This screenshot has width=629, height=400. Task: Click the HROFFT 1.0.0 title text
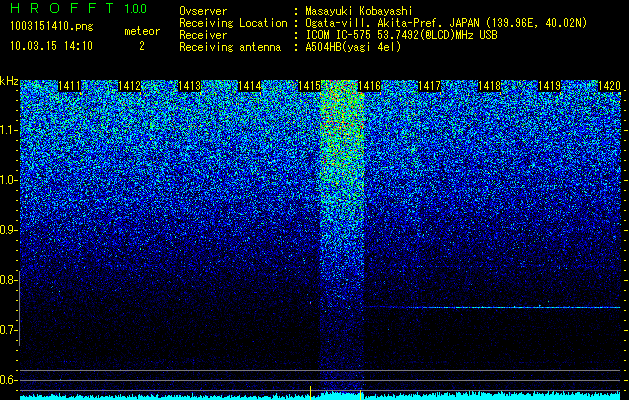(x=78, y=8)
